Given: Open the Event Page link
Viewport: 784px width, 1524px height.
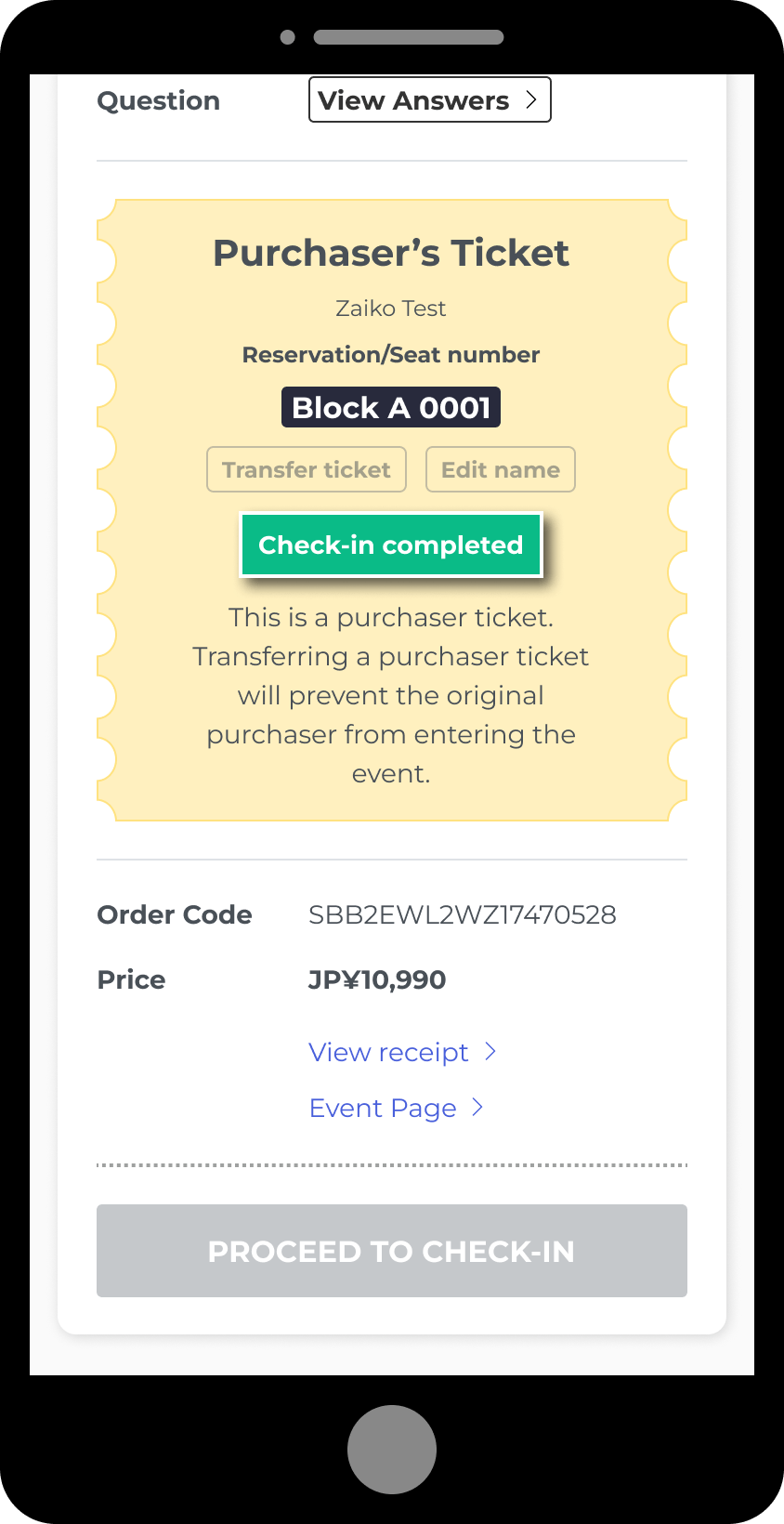Looking at the screenshot, I should pyautogui.click(x=383, y=1108).
